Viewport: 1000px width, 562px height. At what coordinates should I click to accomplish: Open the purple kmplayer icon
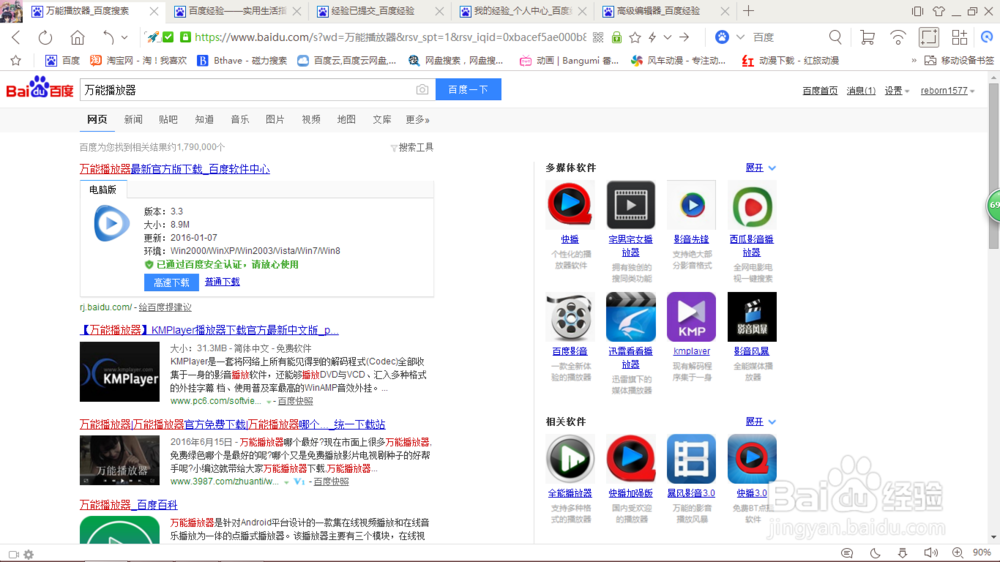pyautogui.click(x=691, y=316)
